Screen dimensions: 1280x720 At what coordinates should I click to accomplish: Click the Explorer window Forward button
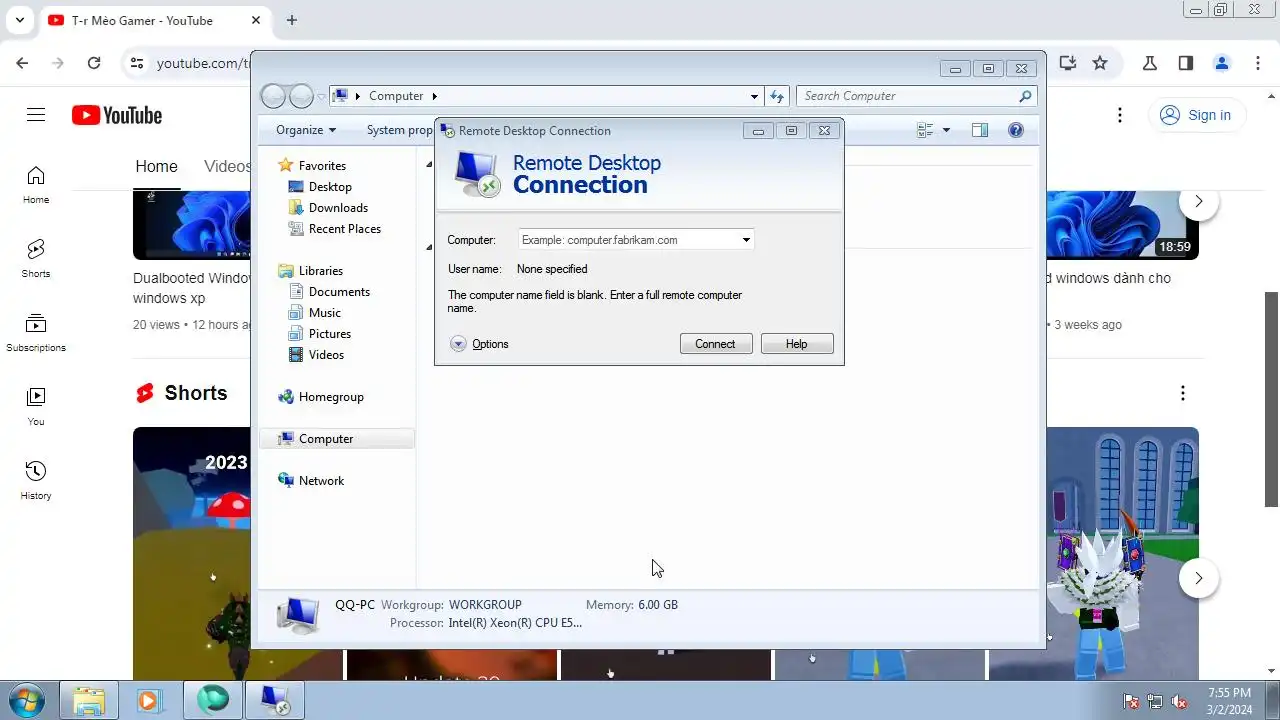(x=301, y=96)
